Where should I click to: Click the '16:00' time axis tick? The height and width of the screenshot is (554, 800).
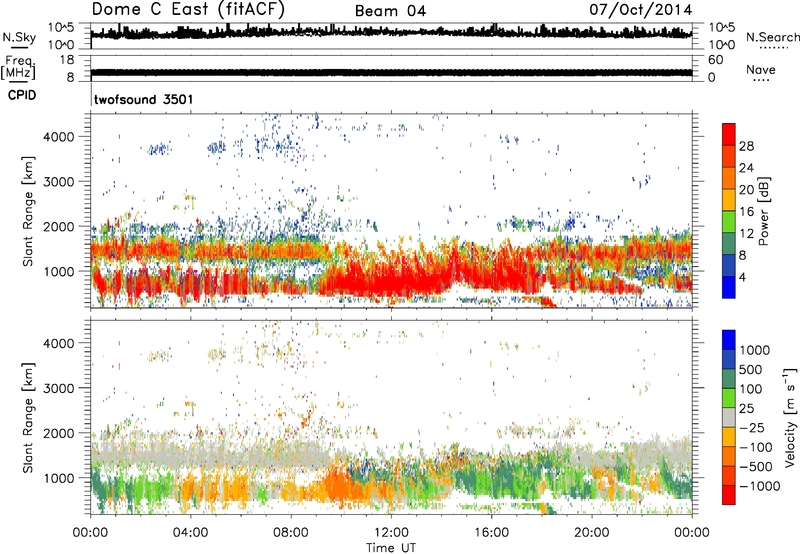pyautogui.click(x=491, y=533)
